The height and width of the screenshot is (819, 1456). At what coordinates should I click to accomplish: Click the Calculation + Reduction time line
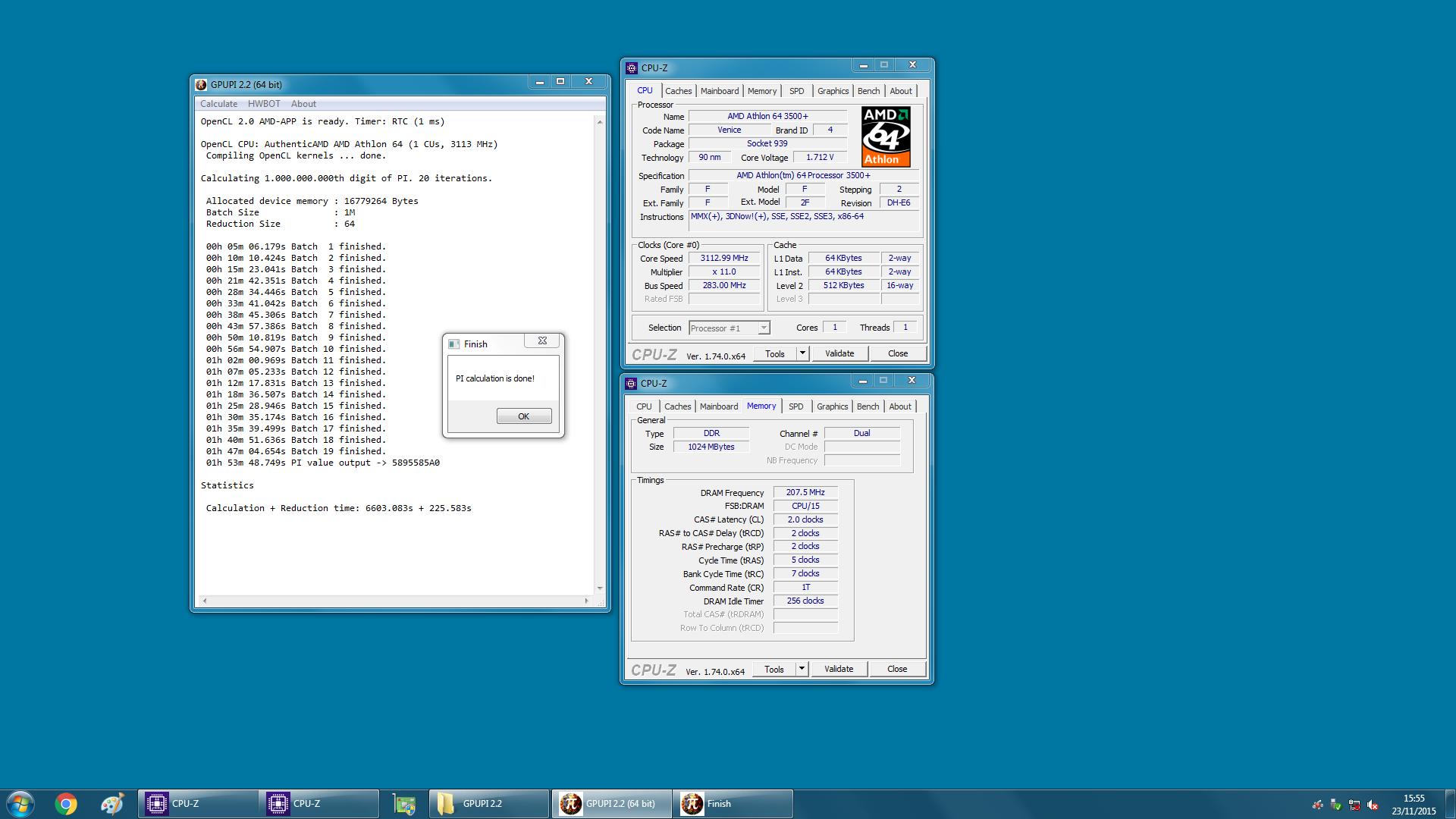point(338,508)
